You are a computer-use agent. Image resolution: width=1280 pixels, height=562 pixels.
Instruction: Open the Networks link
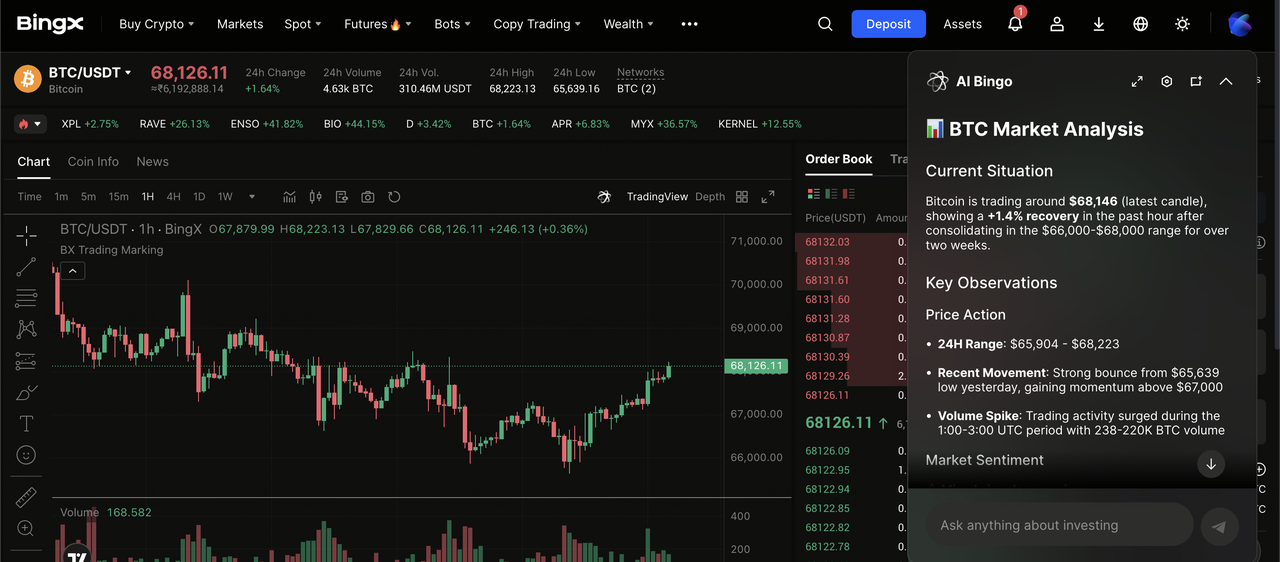click(x=640, y=73)
